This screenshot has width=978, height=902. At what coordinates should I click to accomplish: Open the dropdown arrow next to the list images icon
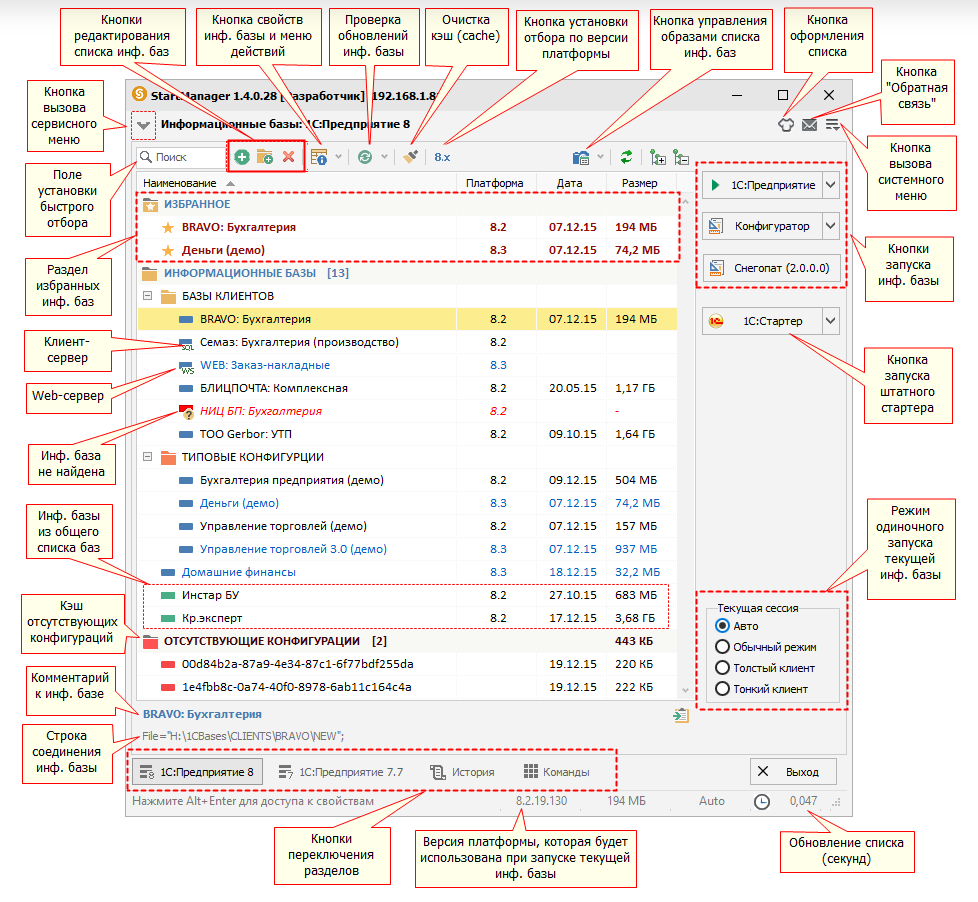pos(600,157)
